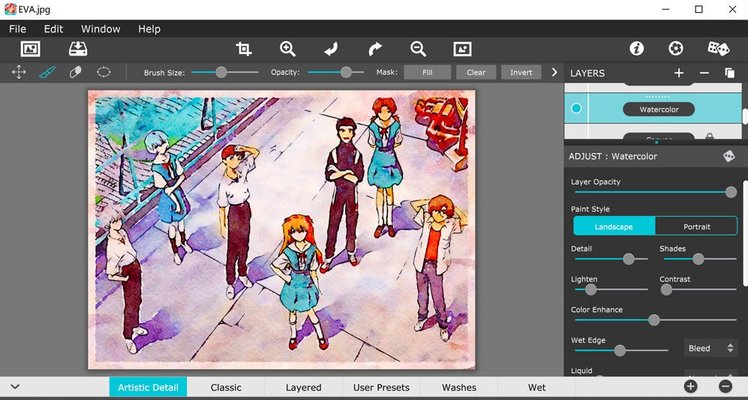Fit image to screen icon
Screen dimensions: 748x400
point(462,49)
